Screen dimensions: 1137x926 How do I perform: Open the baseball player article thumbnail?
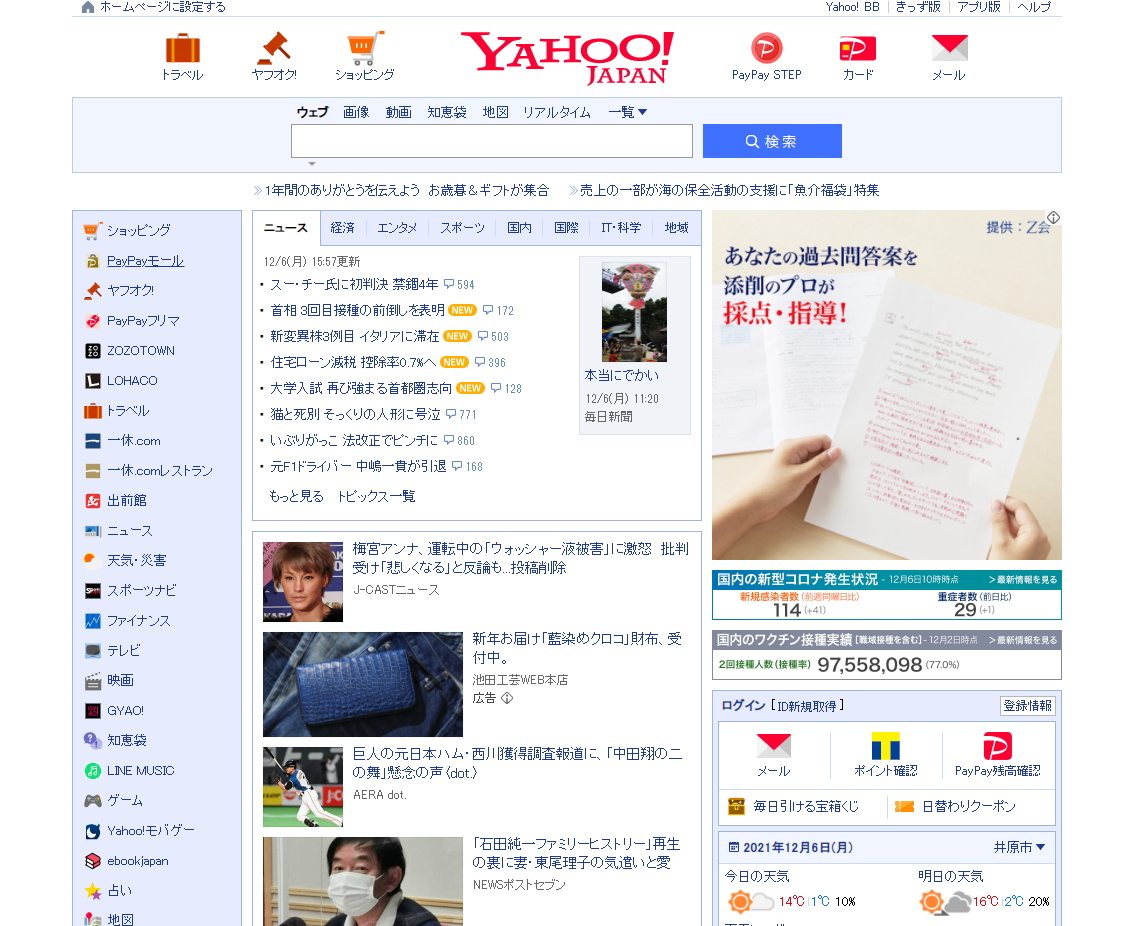tap(302, 787)
